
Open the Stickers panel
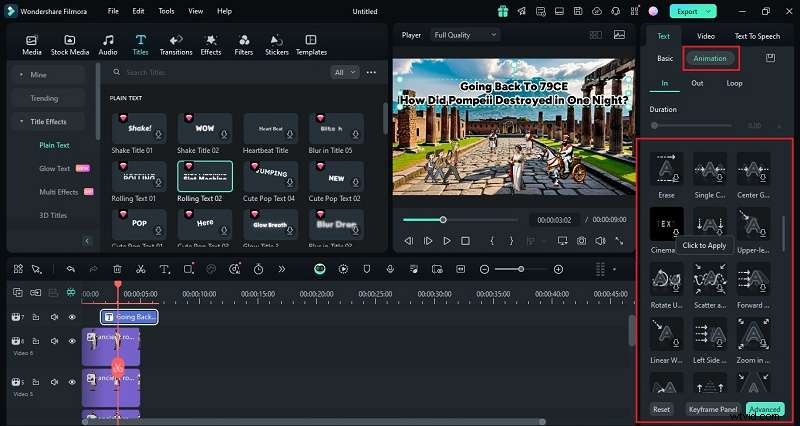click(x=277, y=45)
